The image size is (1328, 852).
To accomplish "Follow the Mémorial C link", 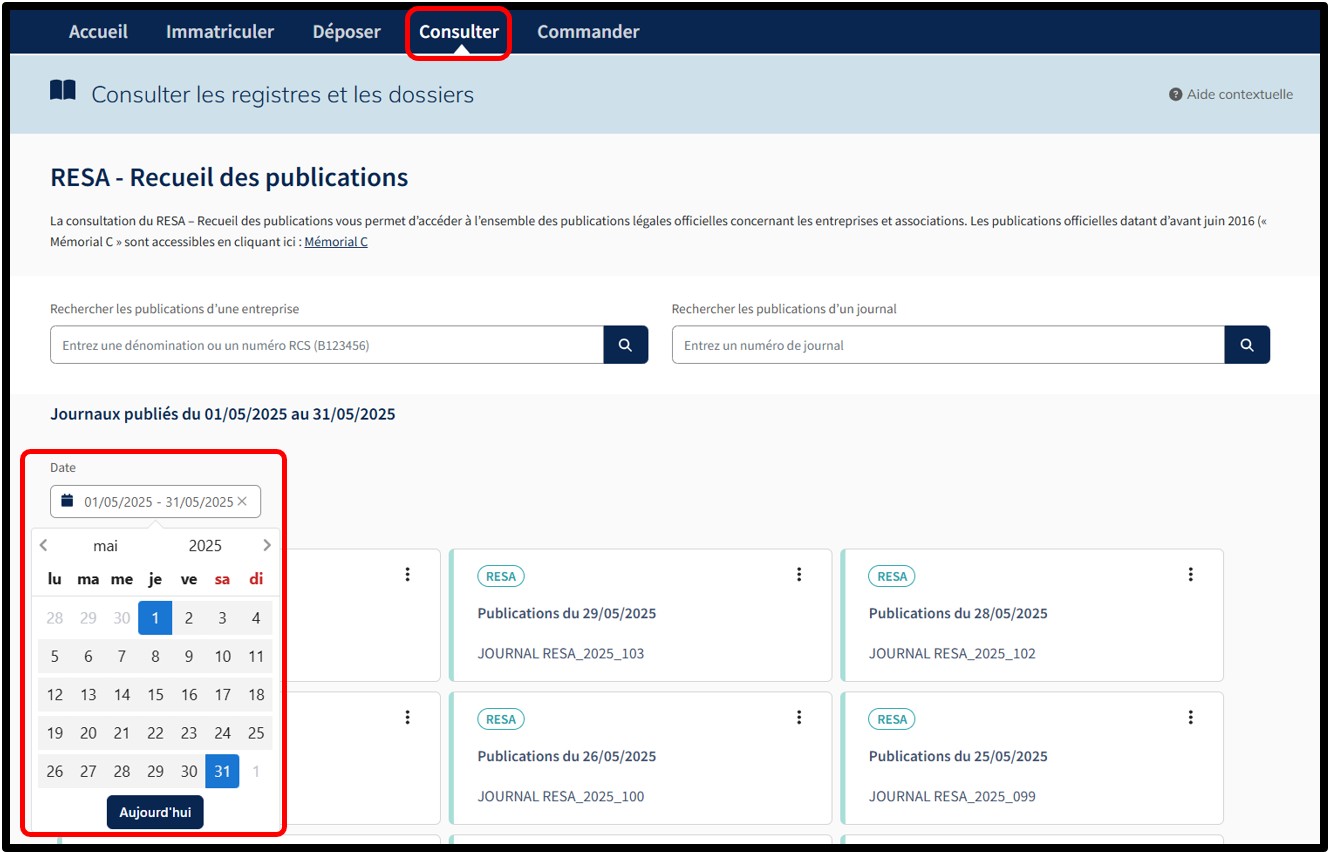I will [x=335, y=242].
